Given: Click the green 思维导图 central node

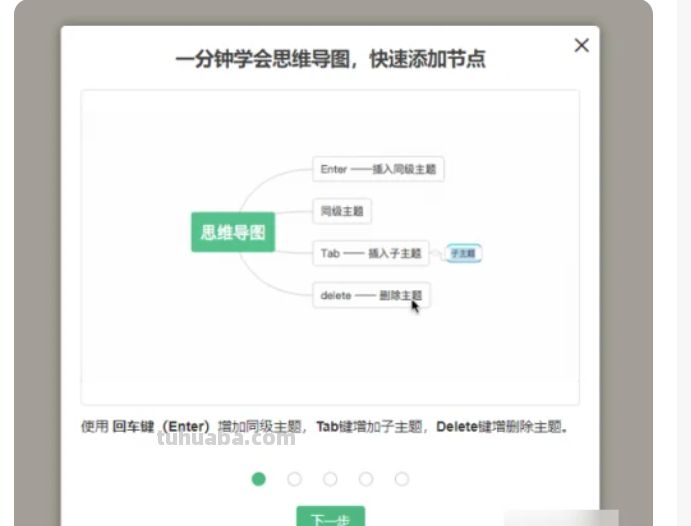Looking at the screenshot, I should click(233, 232).
